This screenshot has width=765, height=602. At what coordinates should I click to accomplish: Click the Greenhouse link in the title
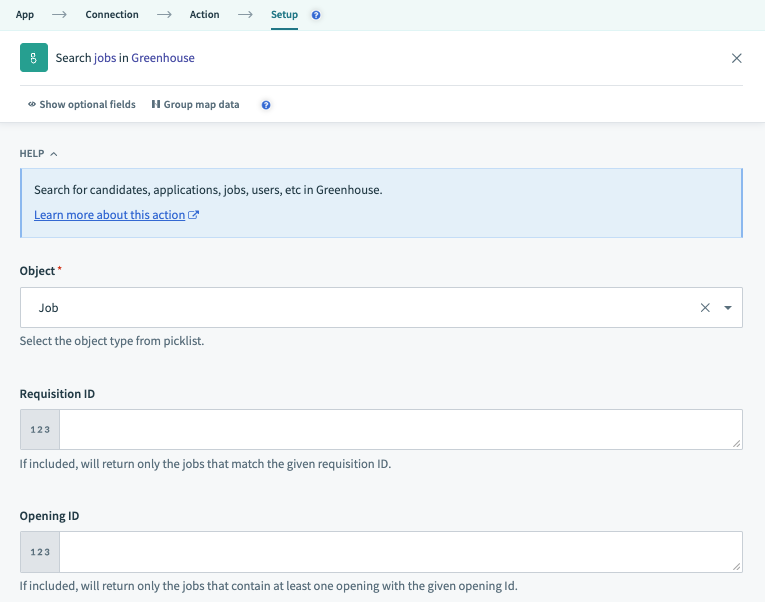point(163,58)
